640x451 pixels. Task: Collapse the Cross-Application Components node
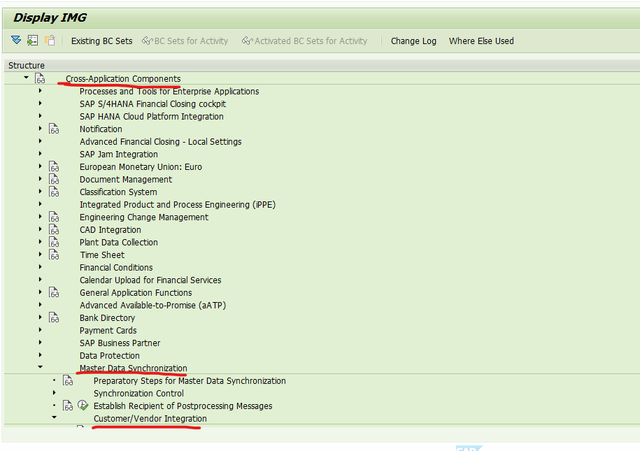pyautogui.click(x=26, y=78)
